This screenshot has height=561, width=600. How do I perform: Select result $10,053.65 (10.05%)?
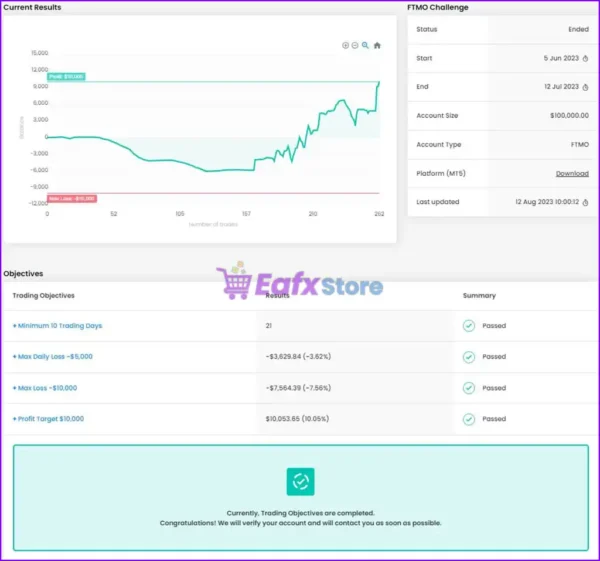click(297, 419)
